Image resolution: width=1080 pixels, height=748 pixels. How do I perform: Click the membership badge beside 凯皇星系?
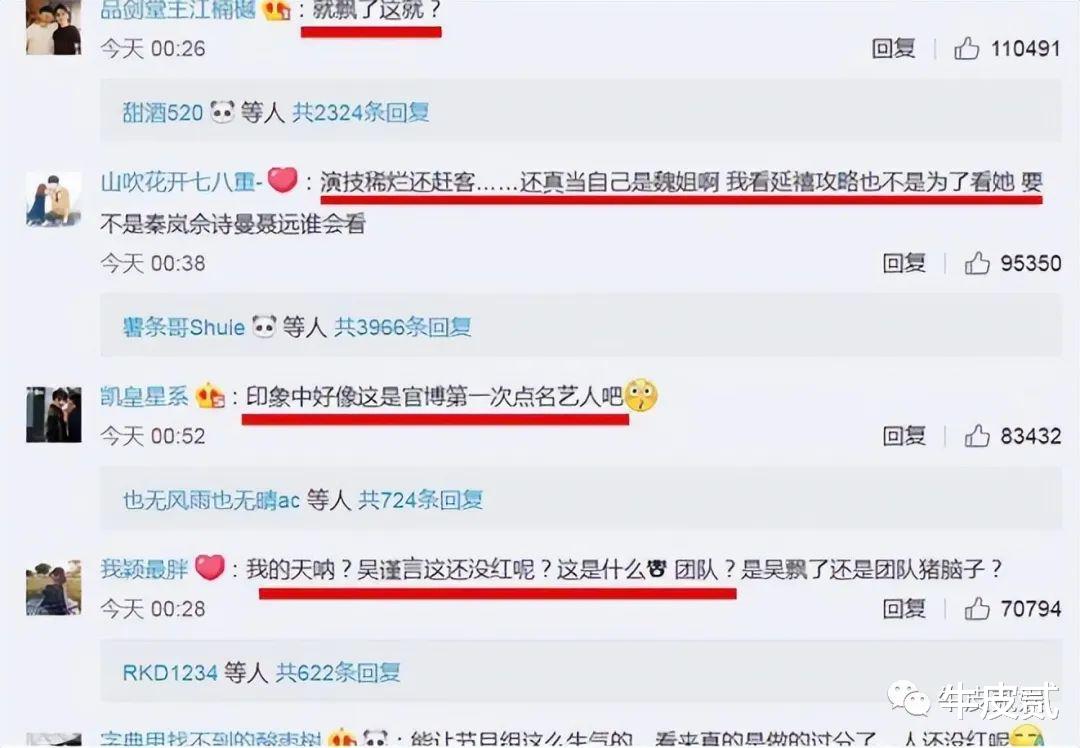coord(210,396)
